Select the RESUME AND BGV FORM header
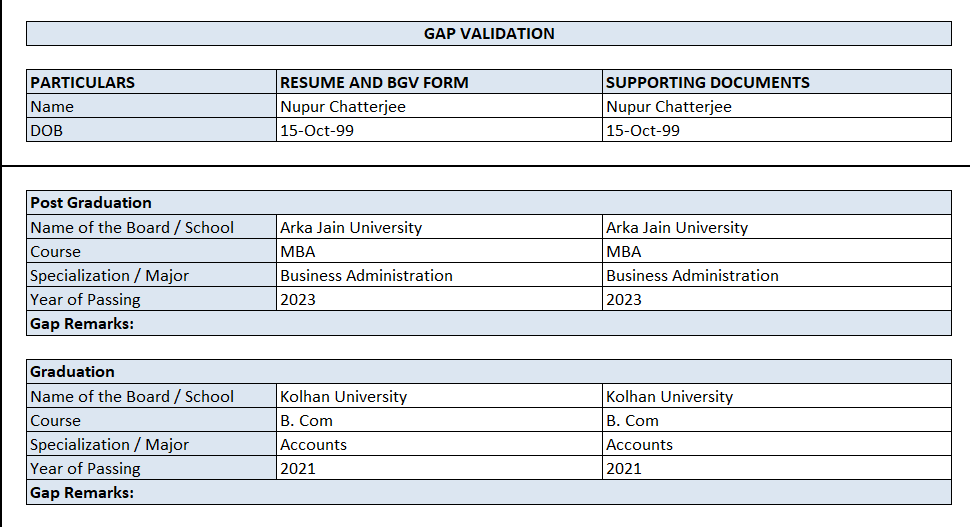The width and height of the screenshot is (970, 527). coord(374,83)
